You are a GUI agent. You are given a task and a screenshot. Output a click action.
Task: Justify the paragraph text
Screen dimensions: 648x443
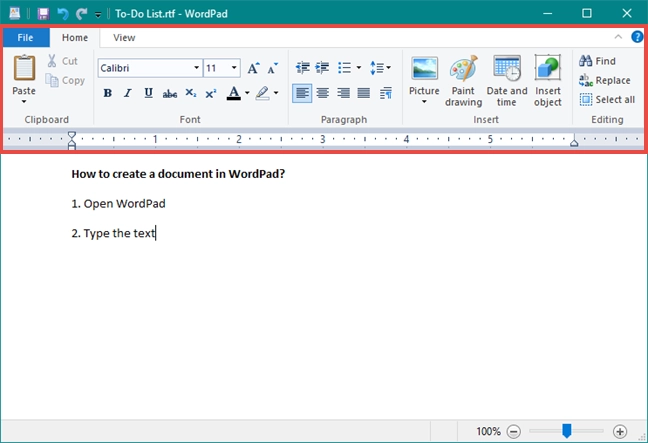(x=364, y=93)
